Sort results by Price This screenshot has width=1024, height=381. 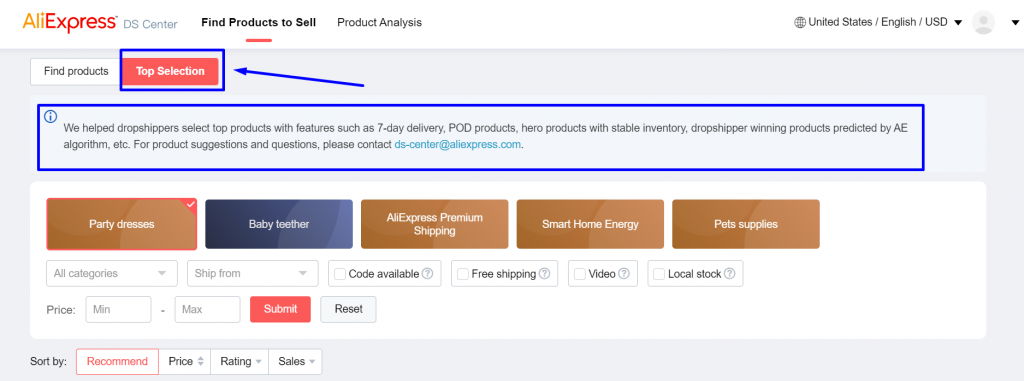(185, 361)
